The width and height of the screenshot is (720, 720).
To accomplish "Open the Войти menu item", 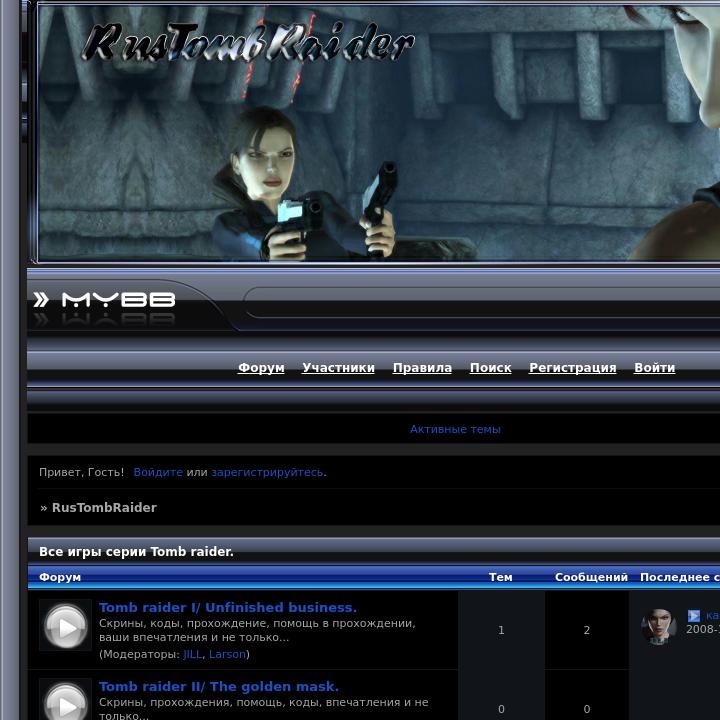I will [x=654, y=368].
